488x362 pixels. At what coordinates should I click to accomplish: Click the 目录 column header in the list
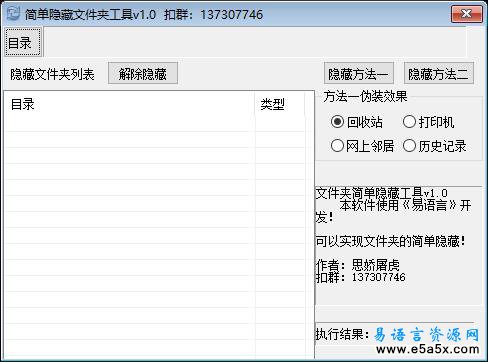[130, 104]
